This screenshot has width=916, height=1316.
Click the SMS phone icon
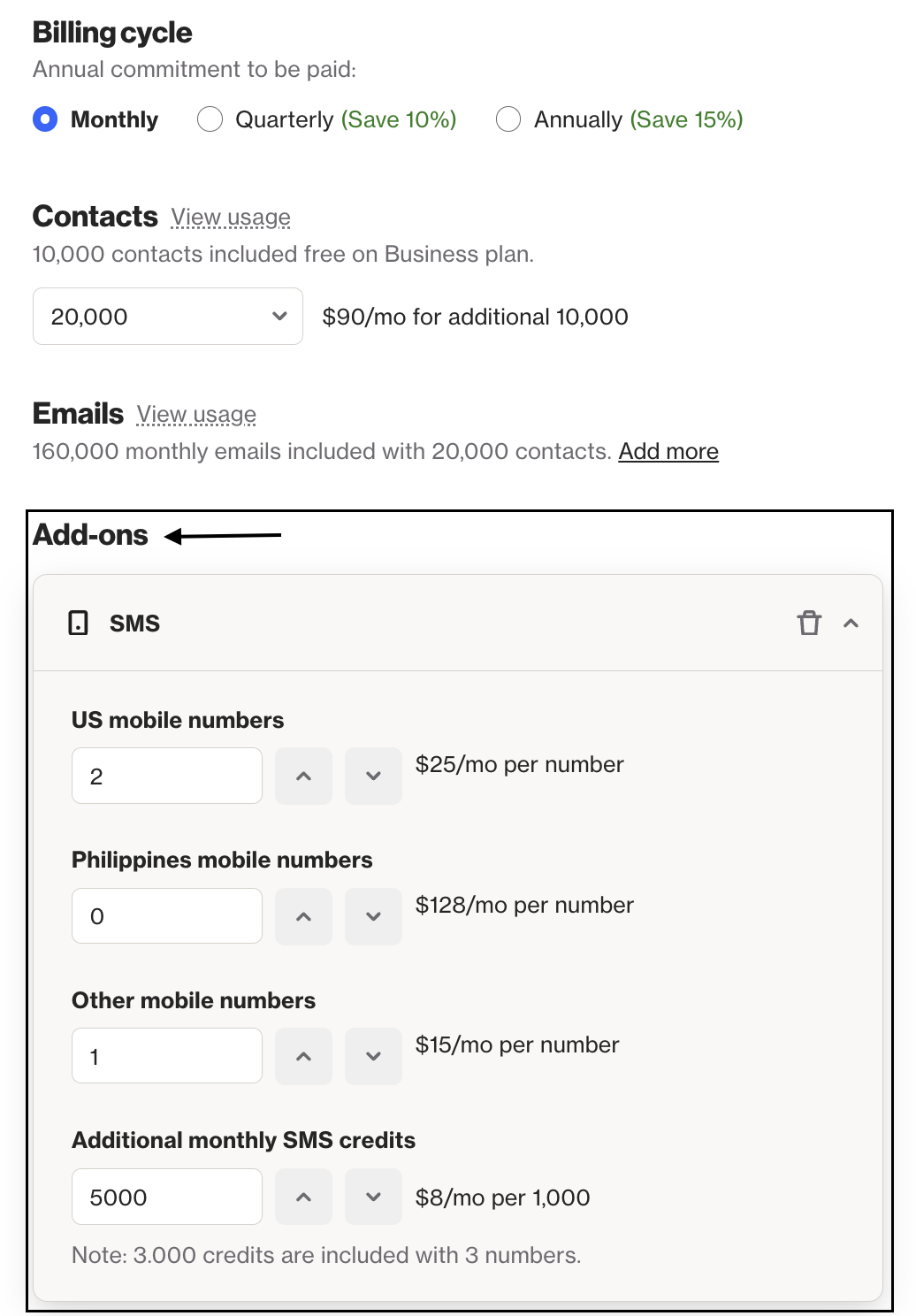(x=79, y=624)
